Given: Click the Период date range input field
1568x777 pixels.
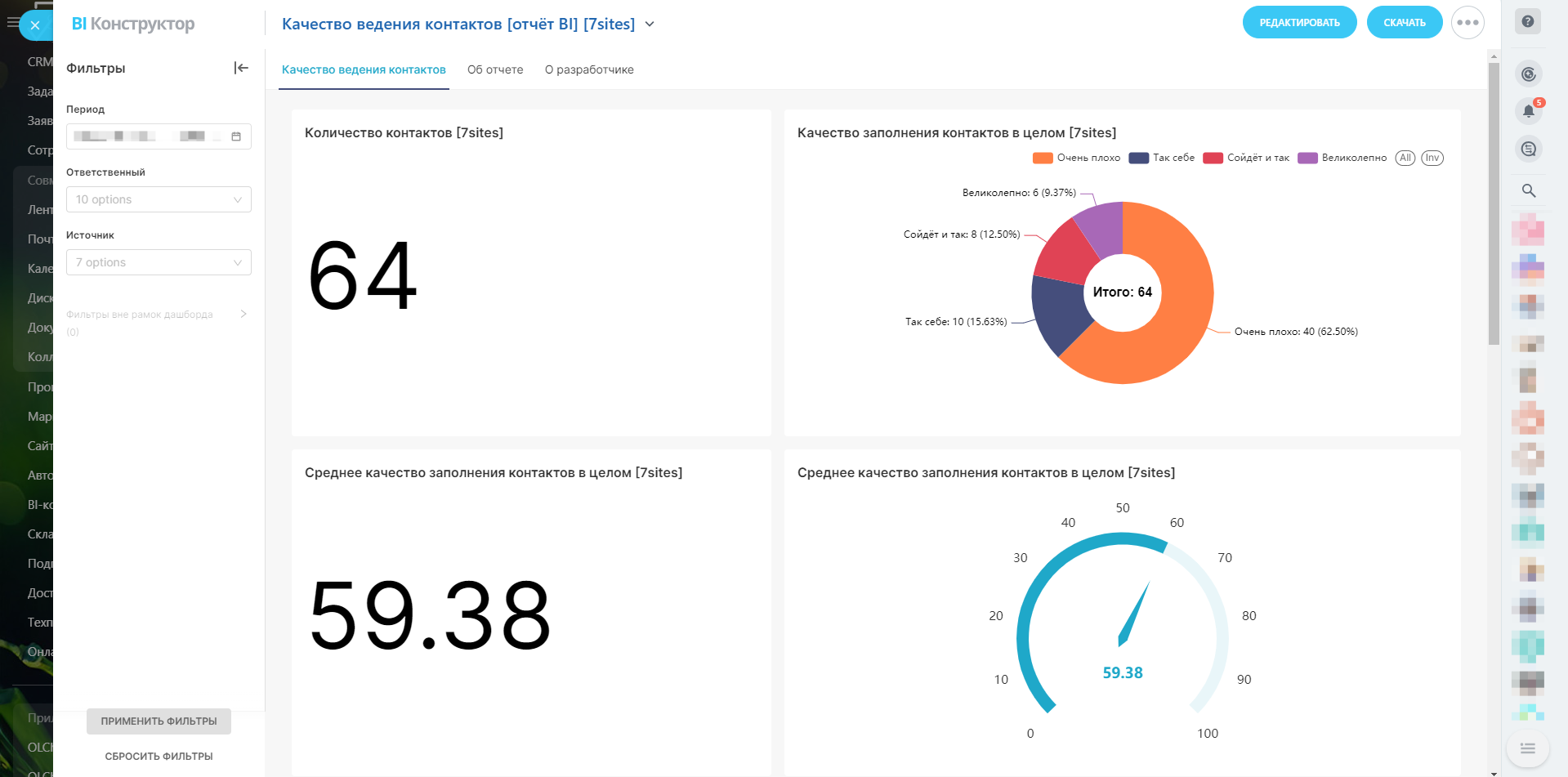Looking at the screenshot, I should point(159,136).
